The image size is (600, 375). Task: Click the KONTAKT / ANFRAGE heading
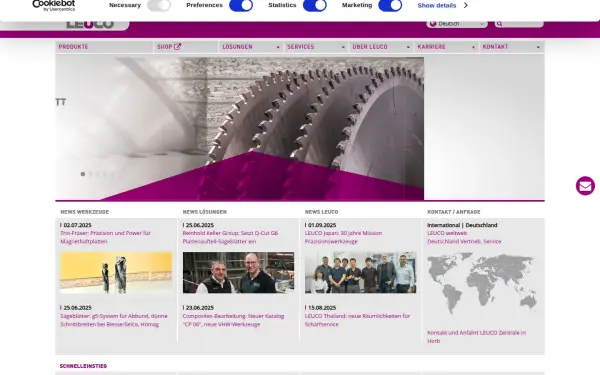(453, 212)
